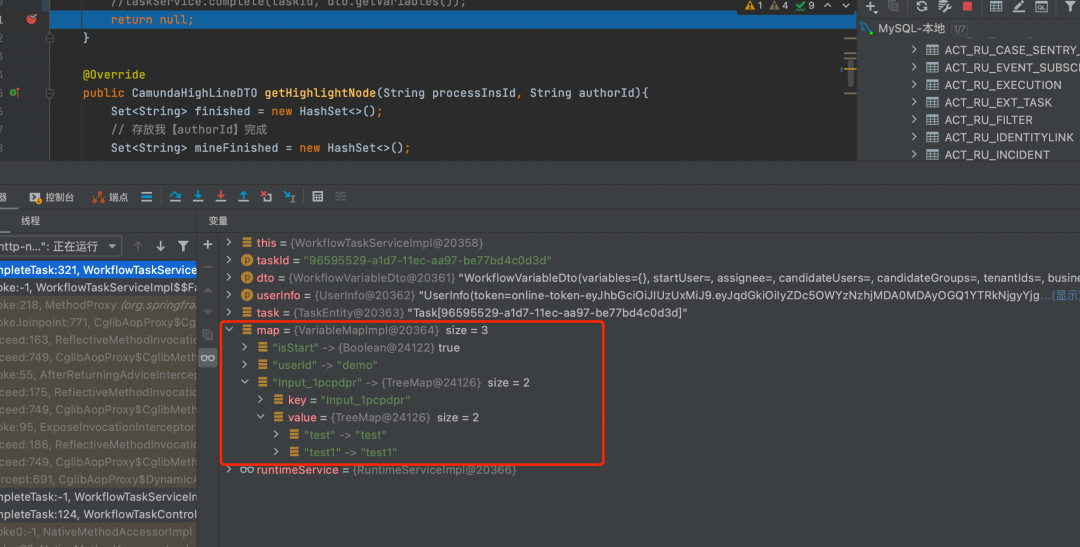Collapse the map variable node
This screenshot has height=547, width=1080.
click(229, 330)
